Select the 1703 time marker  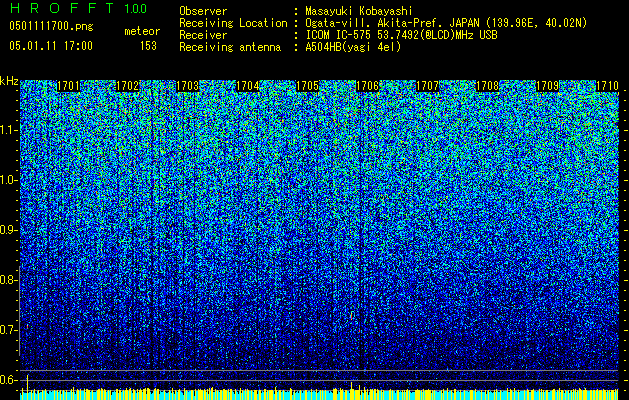[188, 86]
